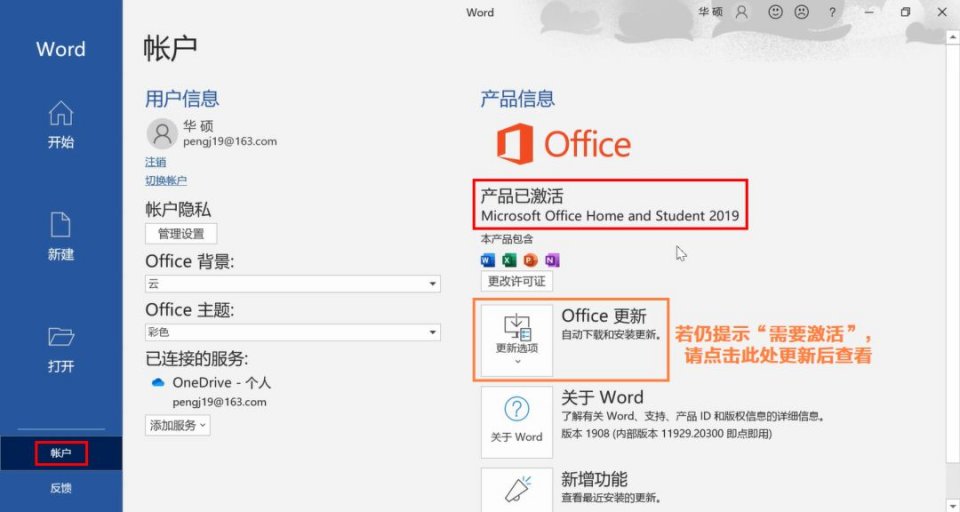This screenshot has height=512, width=960.
Task: Open the 更新选项 dropdown button
Action: pos(517,340)
